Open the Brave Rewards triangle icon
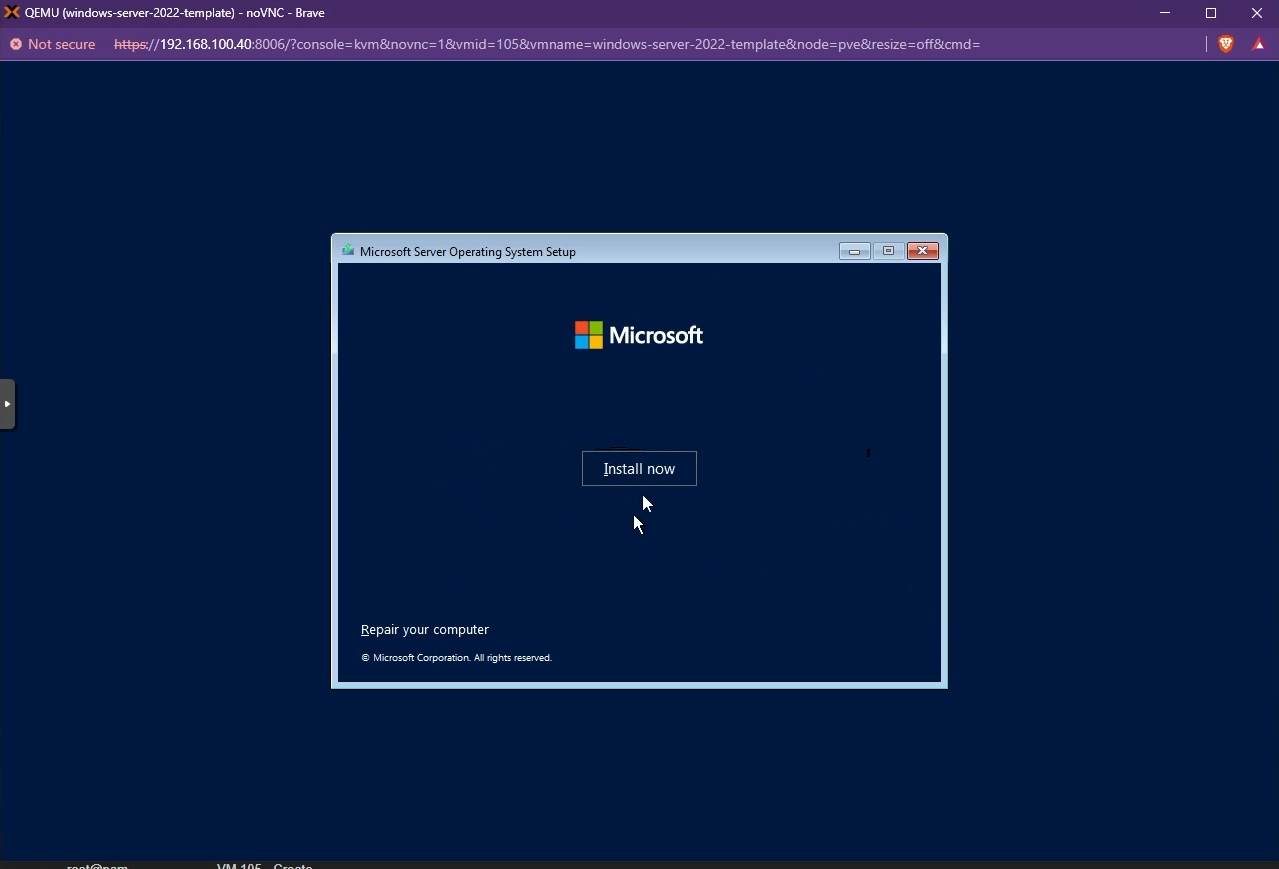The image size is (1279, 869). coord(1258,44)
